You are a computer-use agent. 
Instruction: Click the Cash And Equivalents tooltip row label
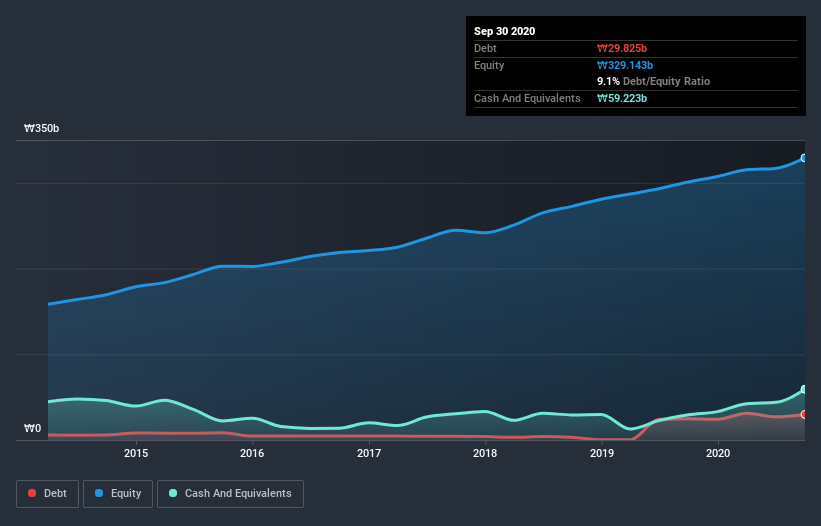[x=527, y=98]
